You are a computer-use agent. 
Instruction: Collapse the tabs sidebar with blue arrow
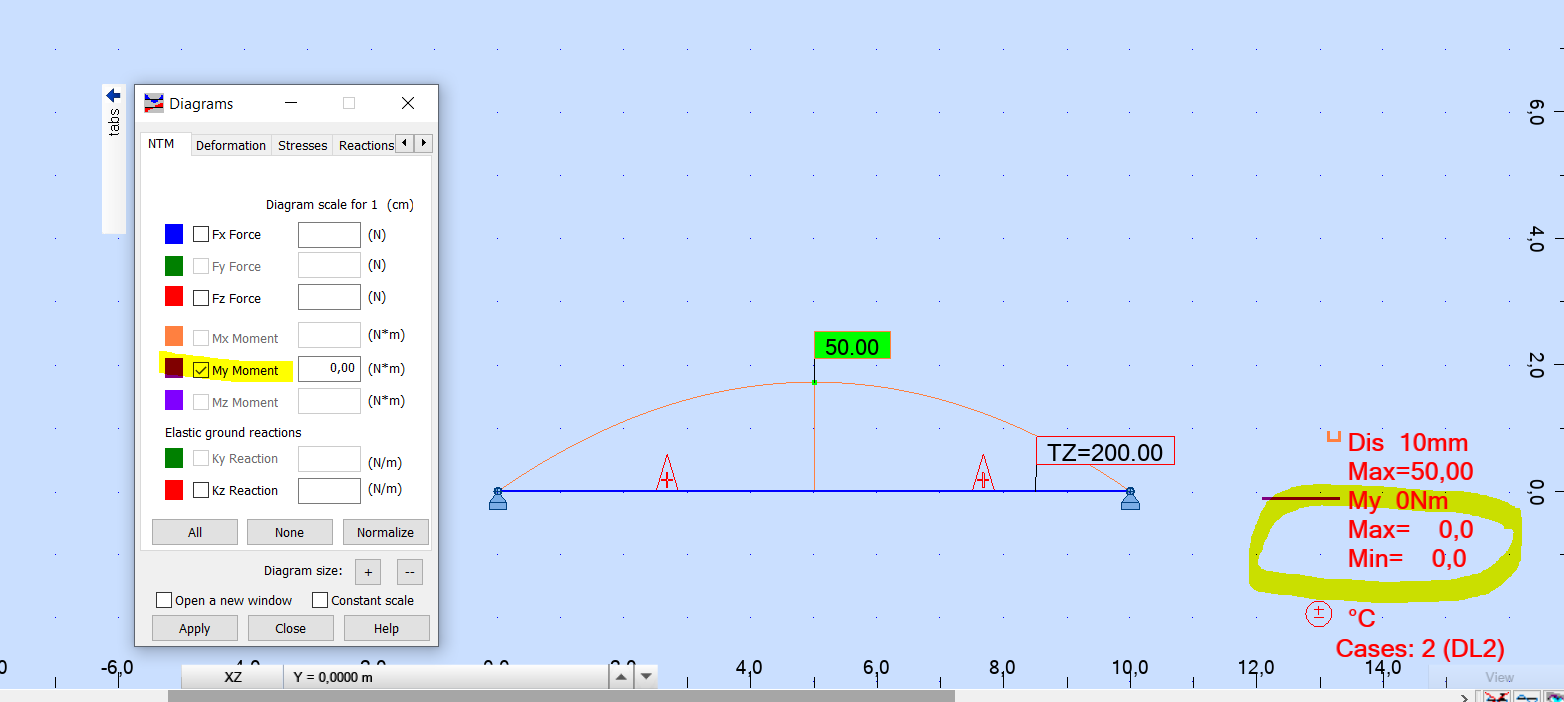(x=113, y=93)
